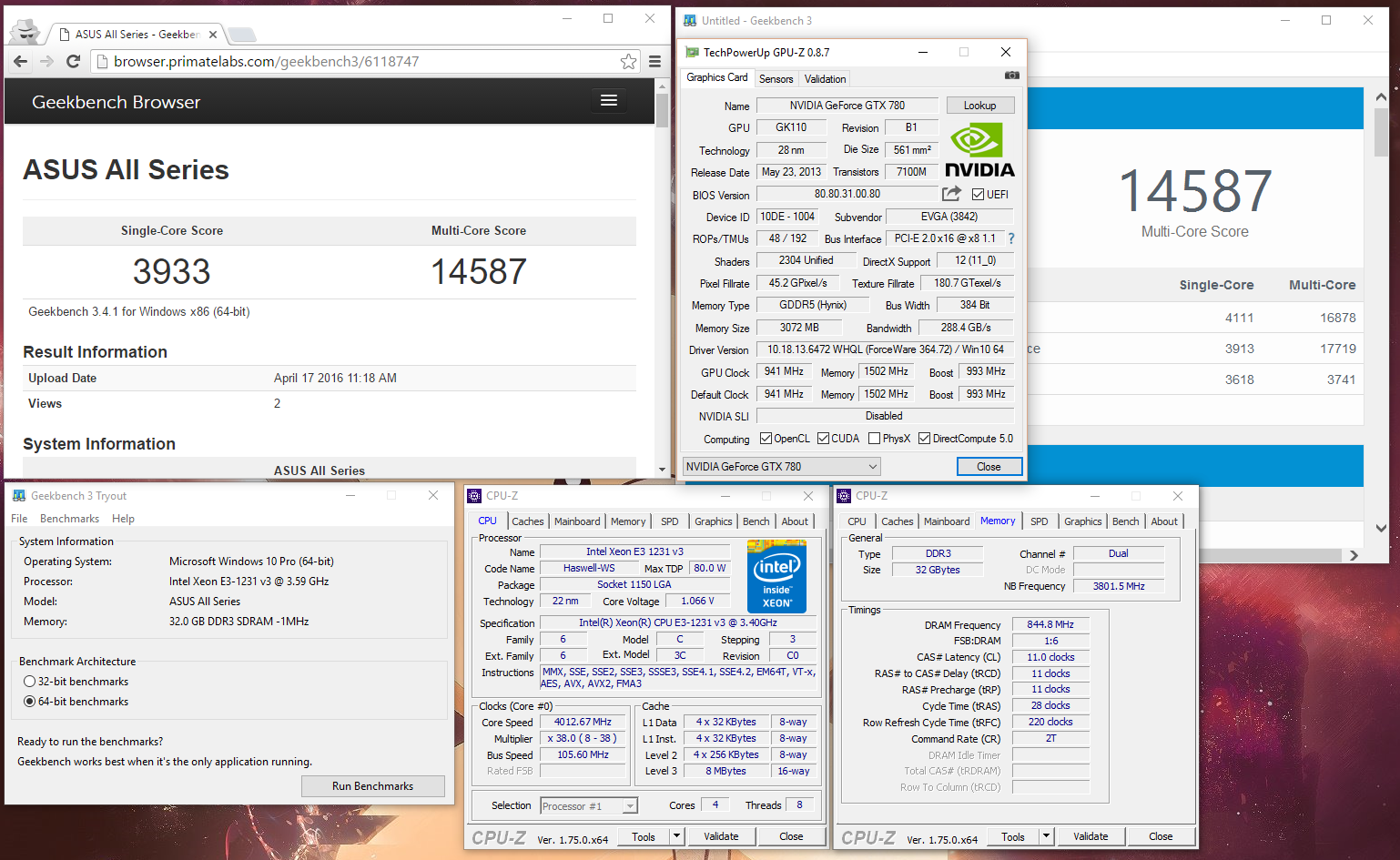The width and height of the screenshot is (1400, 860).
Task: Click the browser address bar URL
Action: coord(266,62)
